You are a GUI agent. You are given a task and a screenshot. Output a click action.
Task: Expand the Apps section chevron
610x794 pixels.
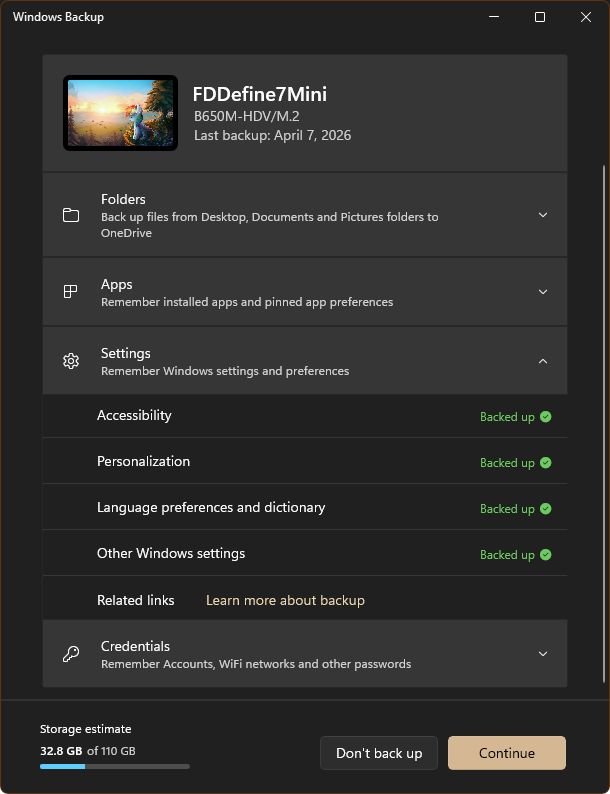tap(543, 292)
